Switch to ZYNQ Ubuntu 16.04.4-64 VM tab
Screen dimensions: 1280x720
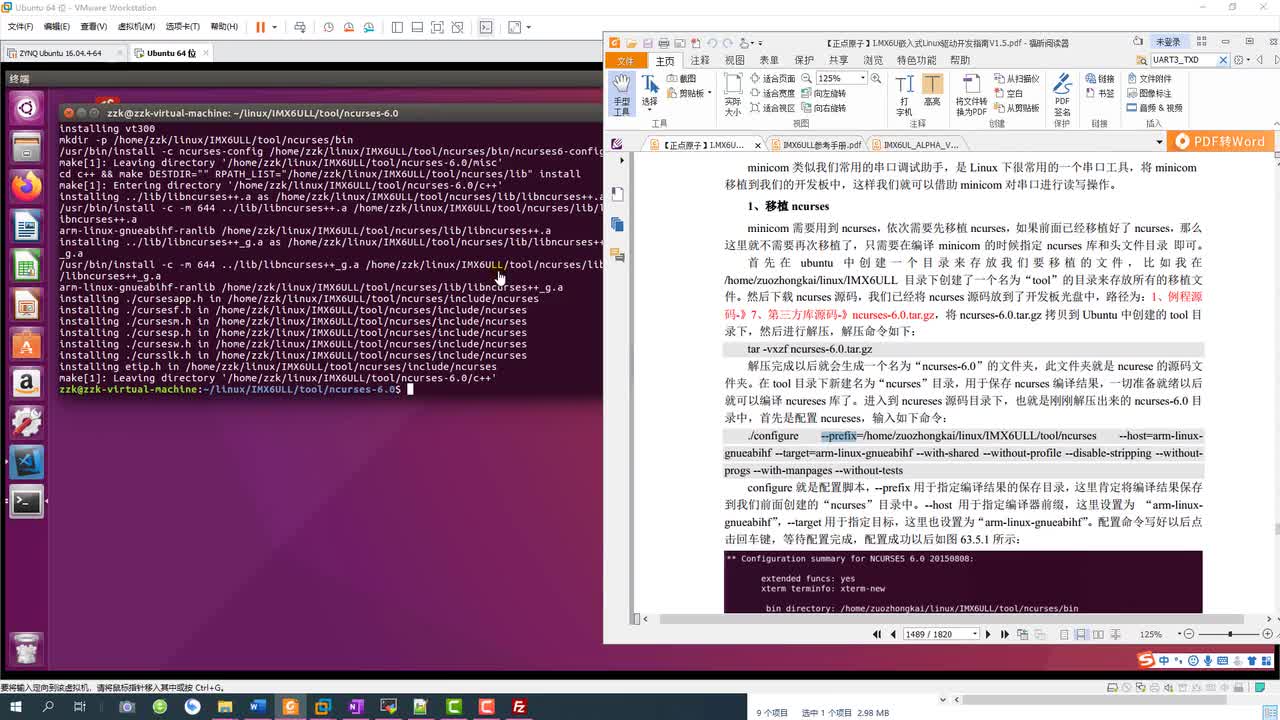(62, 53)
